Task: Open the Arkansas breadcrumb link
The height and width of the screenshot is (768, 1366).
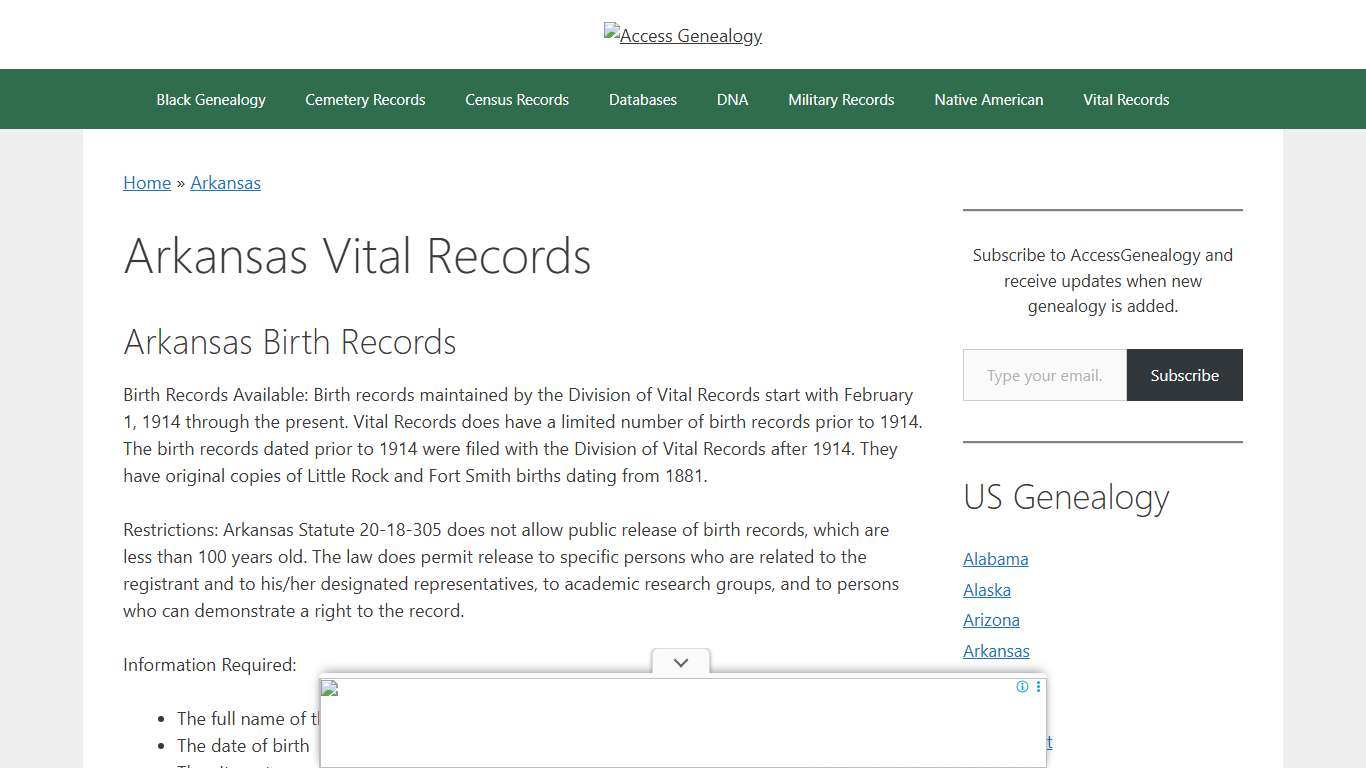Action: point(225,183)
